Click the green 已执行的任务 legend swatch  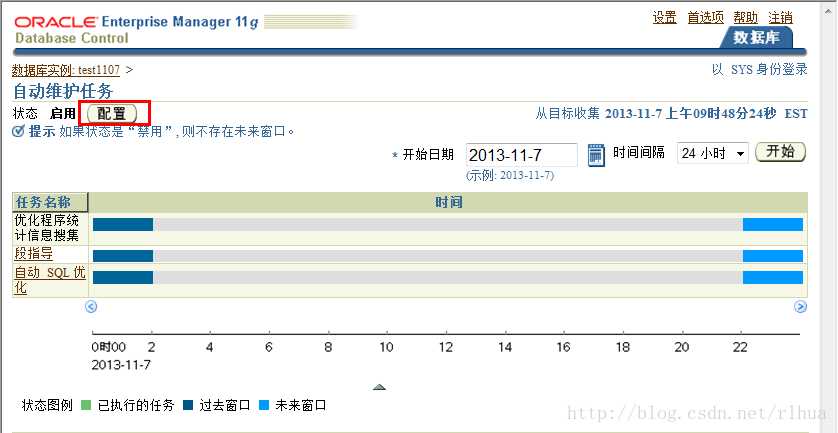tap(86, 405)
